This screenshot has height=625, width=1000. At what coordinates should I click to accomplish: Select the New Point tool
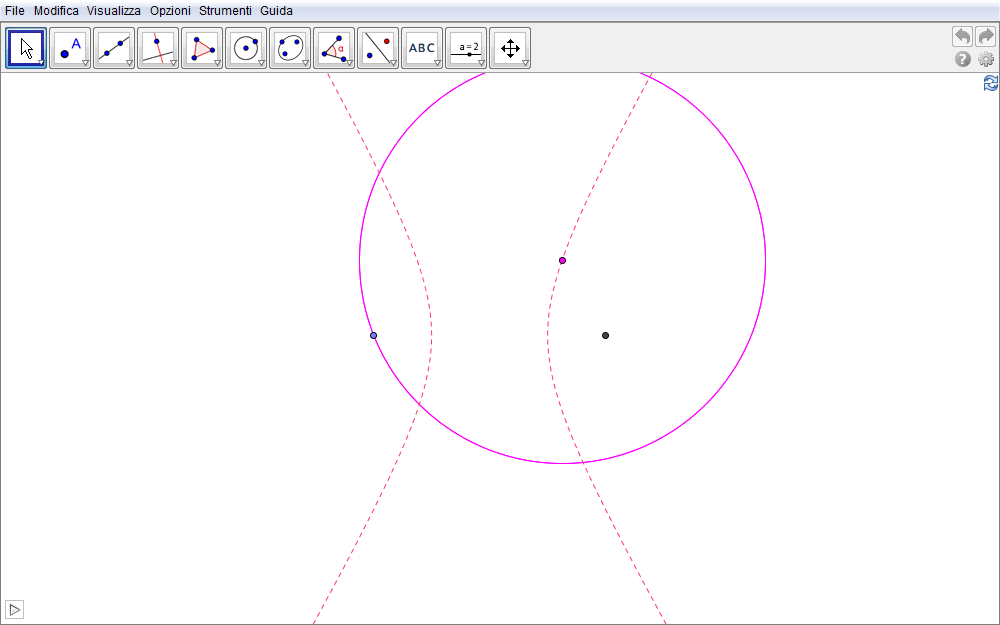(70, 48)
